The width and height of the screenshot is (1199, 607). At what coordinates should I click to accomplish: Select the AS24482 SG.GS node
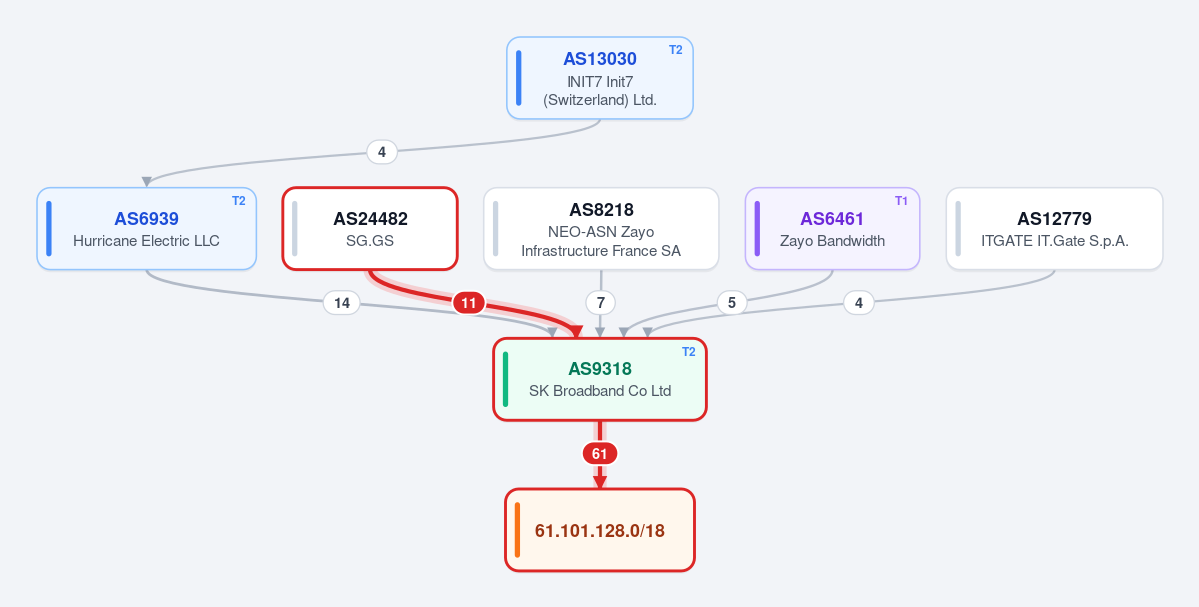[x=370, y=229]
